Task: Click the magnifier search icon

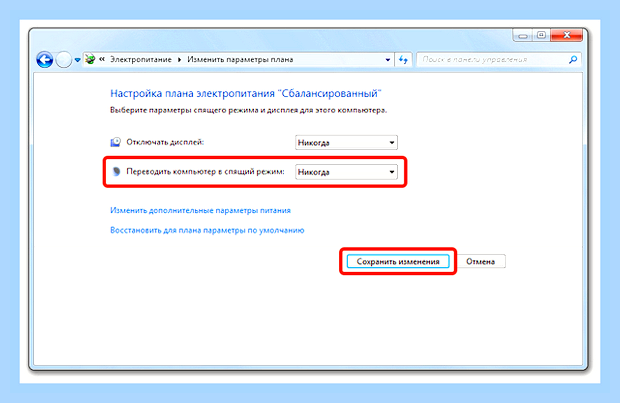Action: (x=573, y=60)
